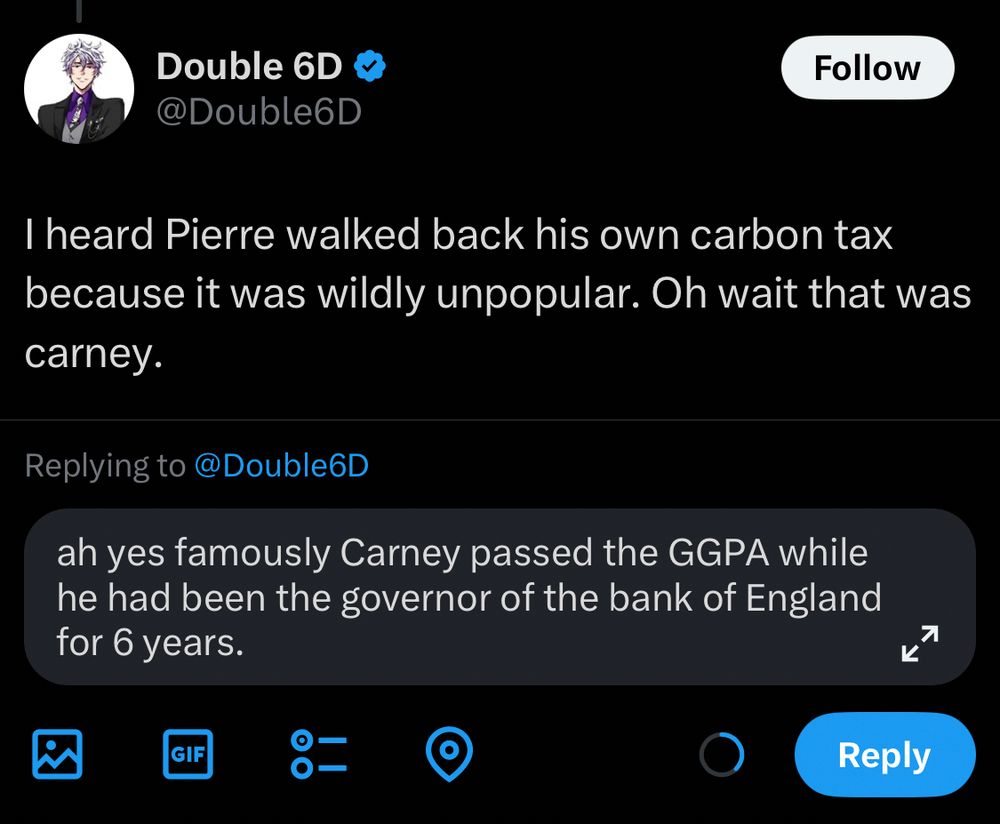Open the GIF picker
The height and width of the screenshot is (824, 1000).
click(x=188, y=754)
